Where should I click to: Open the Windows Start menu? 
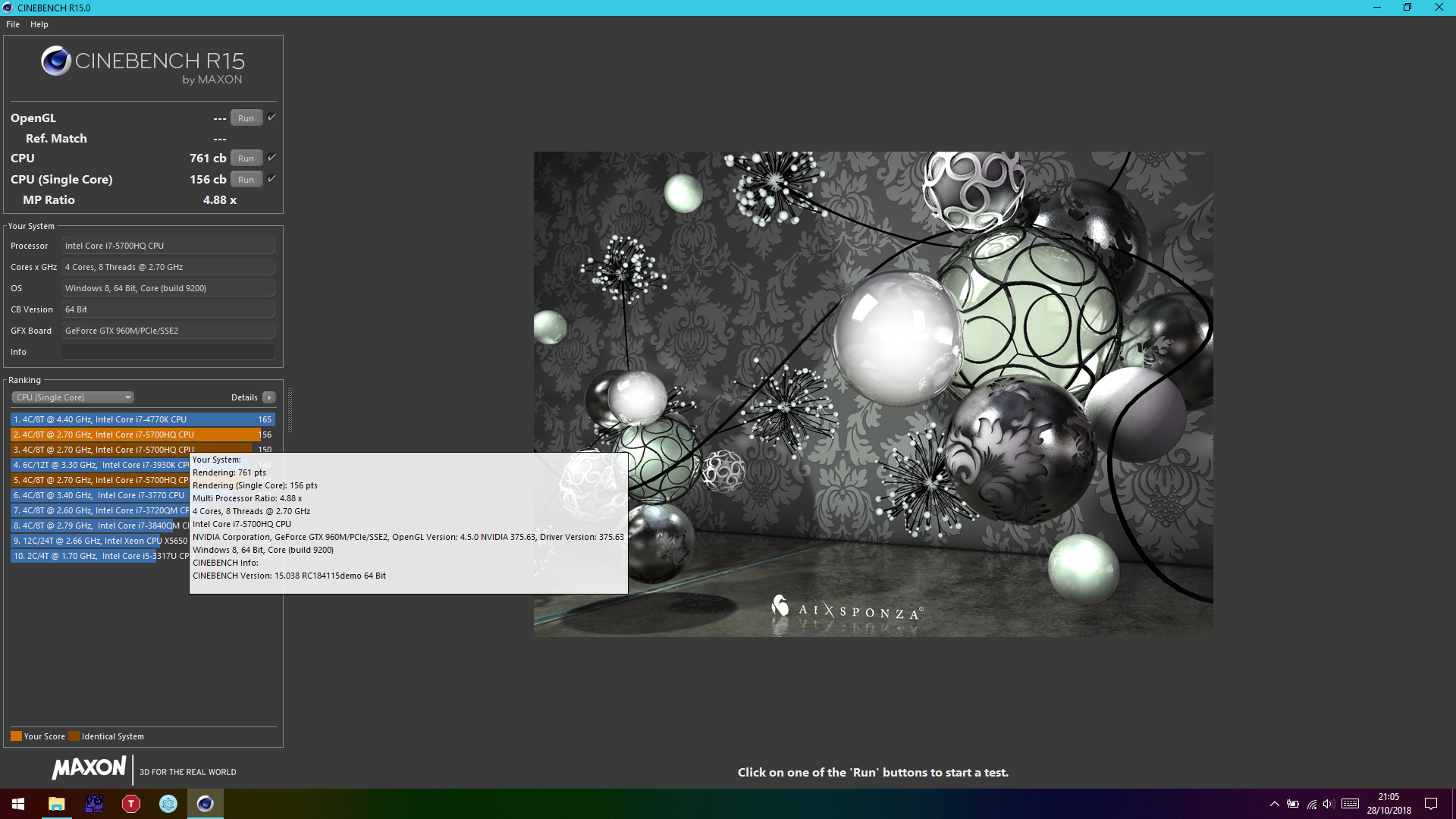(x=18, y=804)
